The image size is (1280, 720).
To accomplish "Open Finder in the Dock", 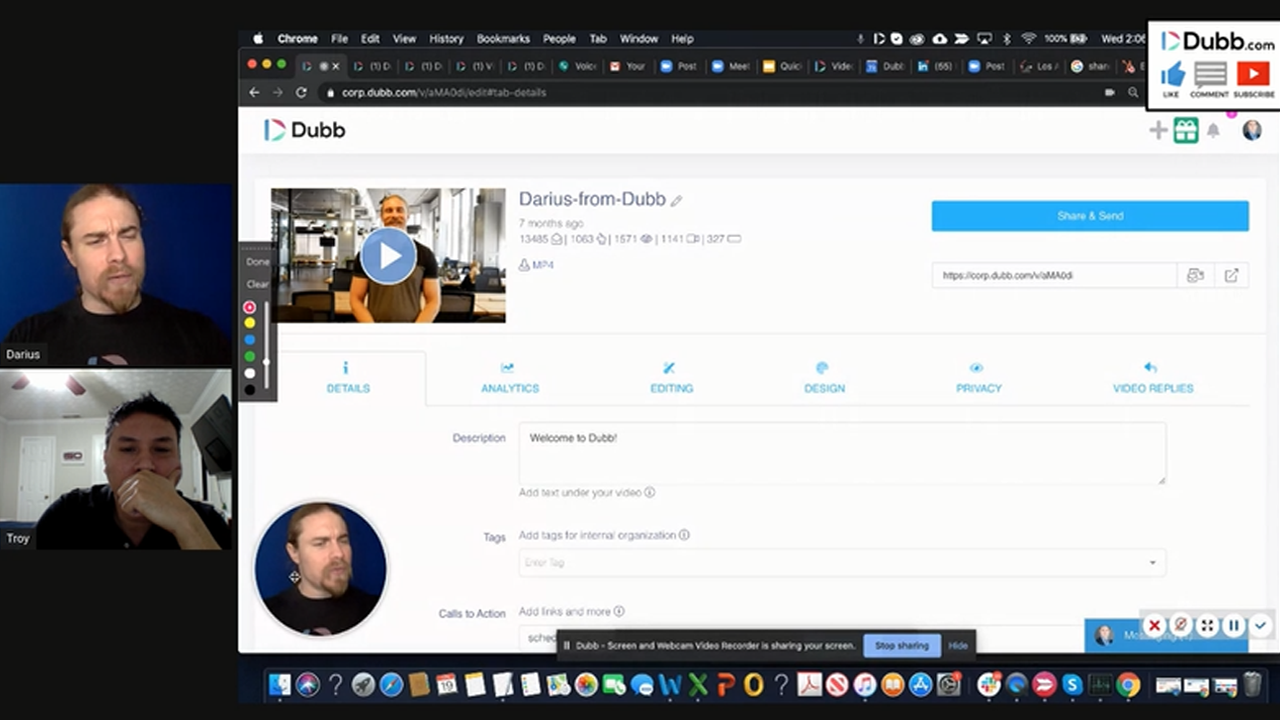I will coord(279,684).
